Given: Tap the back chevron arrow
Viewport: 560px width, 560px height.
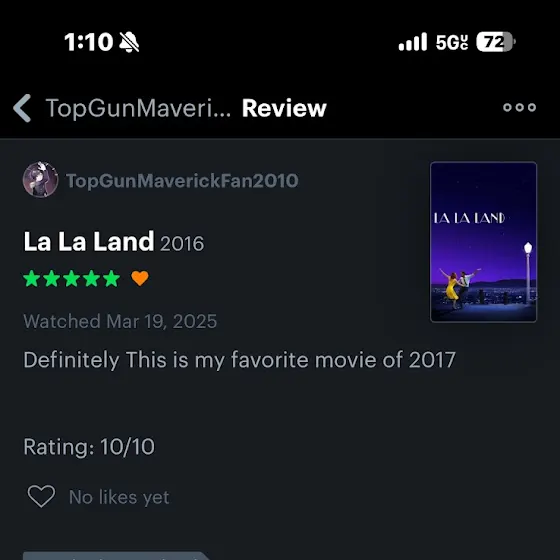Looking at the screenshot, I should (22, 108).
